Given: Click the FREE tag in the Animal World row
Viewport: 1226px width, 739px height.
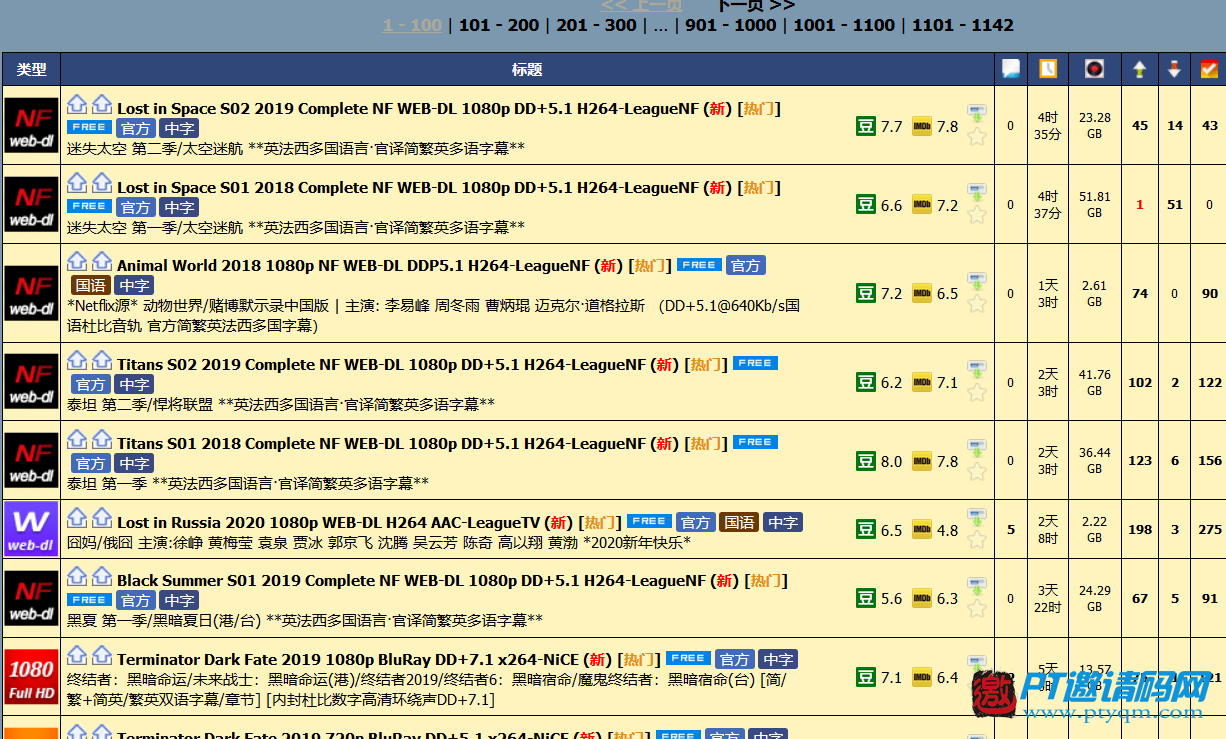Looking at the screenshot, I should 699,265.
